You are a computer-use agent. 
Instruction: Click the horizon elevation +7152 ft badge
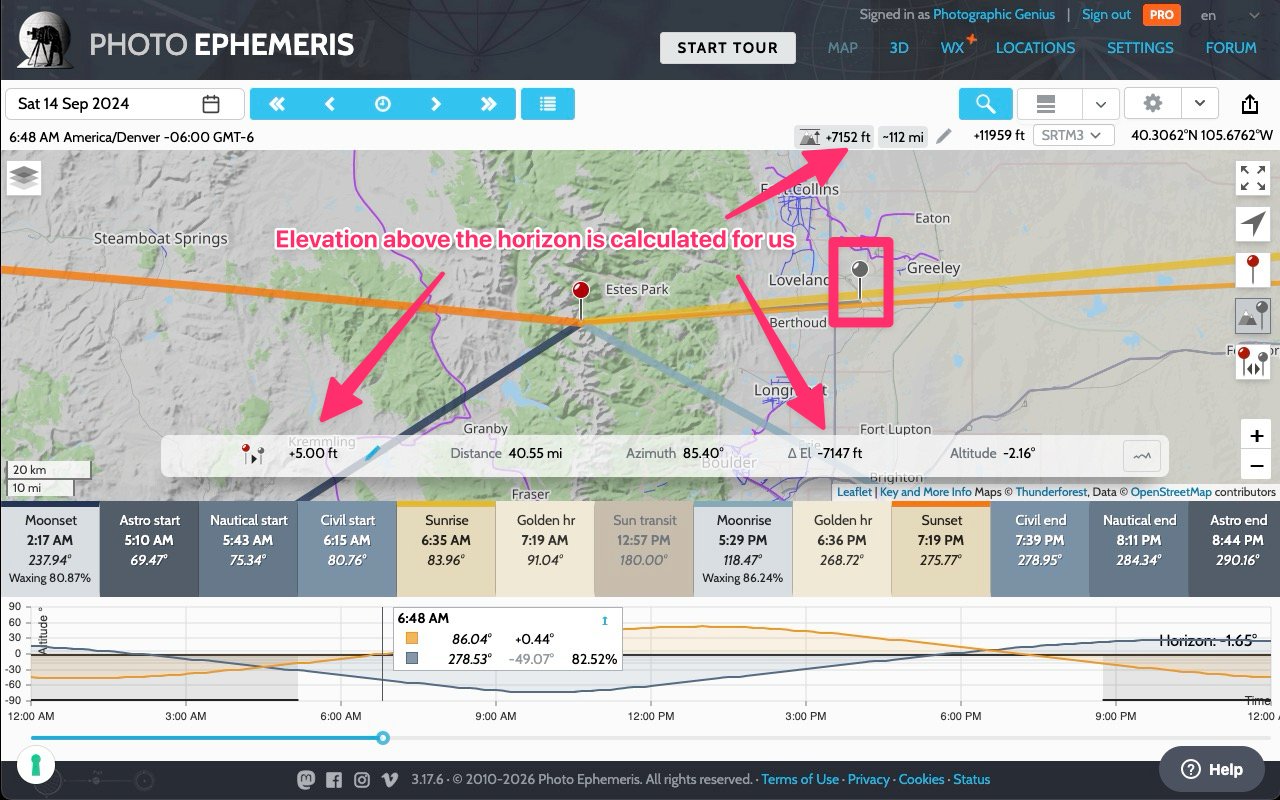[x=834, y=136]
